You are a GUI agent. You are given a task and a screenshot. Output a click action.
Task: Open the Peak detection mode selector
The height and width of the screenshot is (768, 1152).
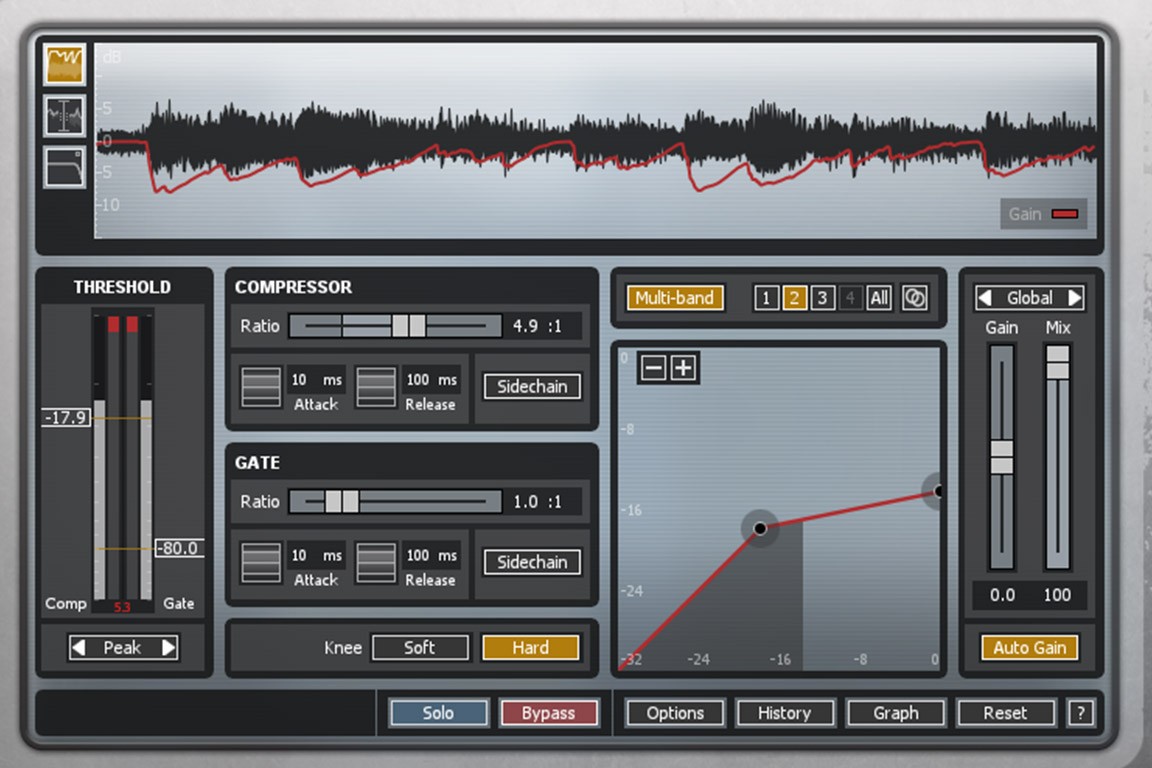123,647
